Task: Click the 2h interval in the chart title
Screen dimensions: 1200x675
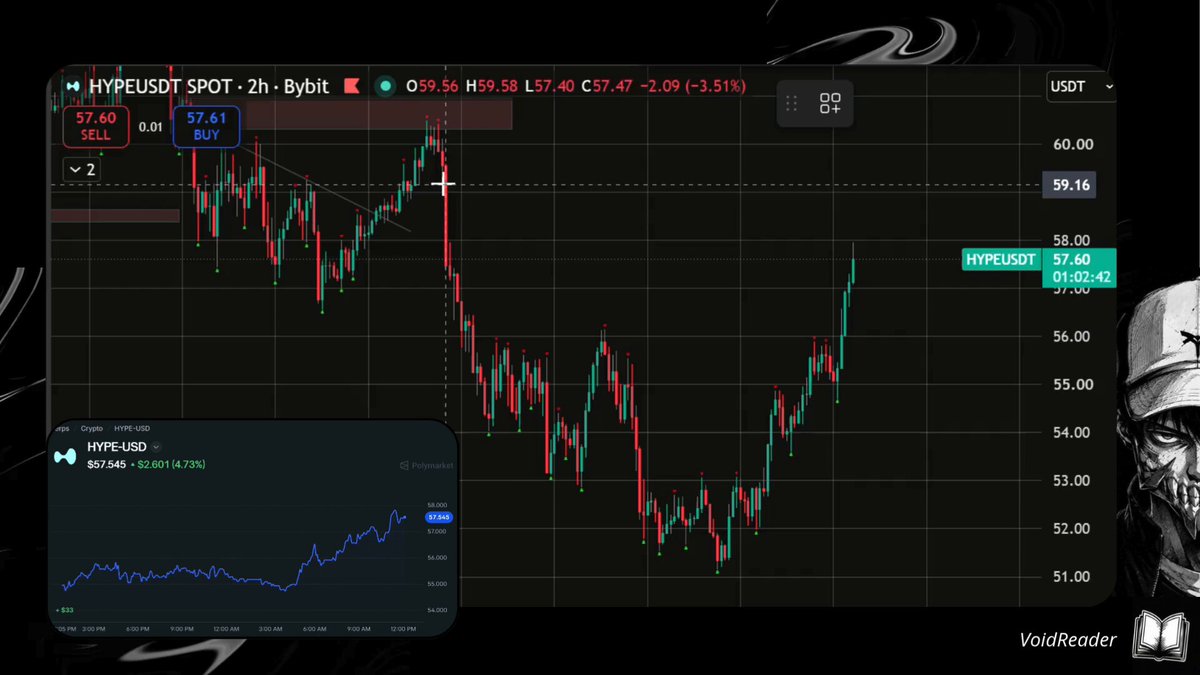Action: [x=258, y=86]
